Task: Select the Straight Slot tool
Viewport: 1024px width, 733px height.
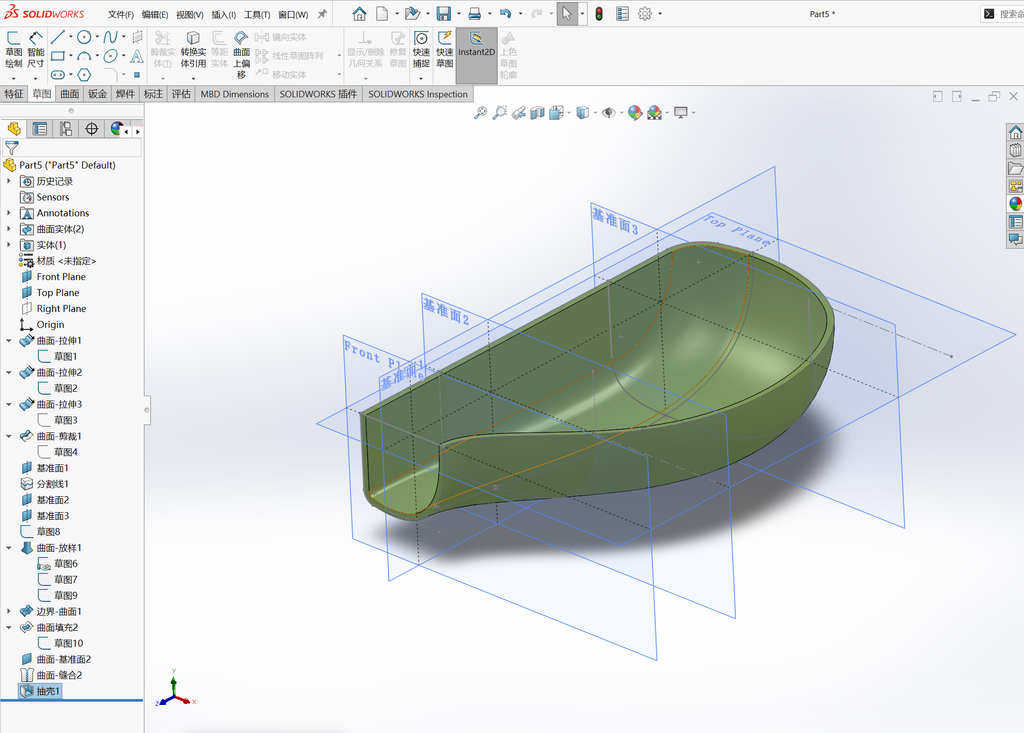Action: click(57, 74)
